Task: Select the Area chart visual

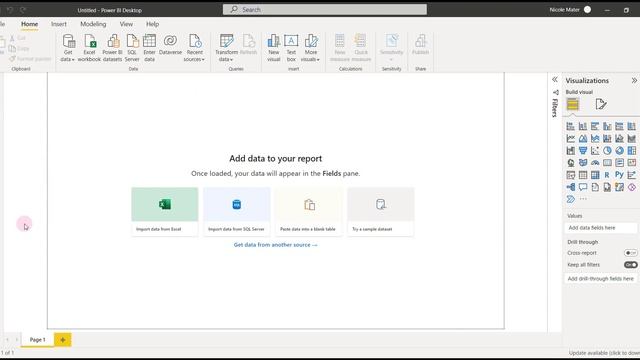Action: coord(583,138)
